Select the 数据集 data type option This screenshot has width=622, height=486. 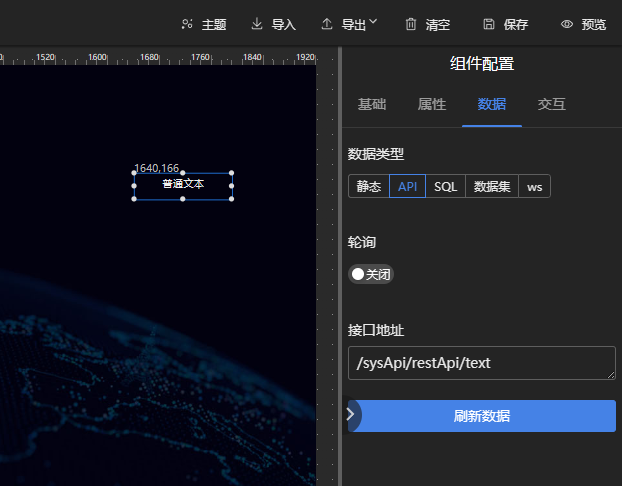pyautogui.click(x=492, y=187)
